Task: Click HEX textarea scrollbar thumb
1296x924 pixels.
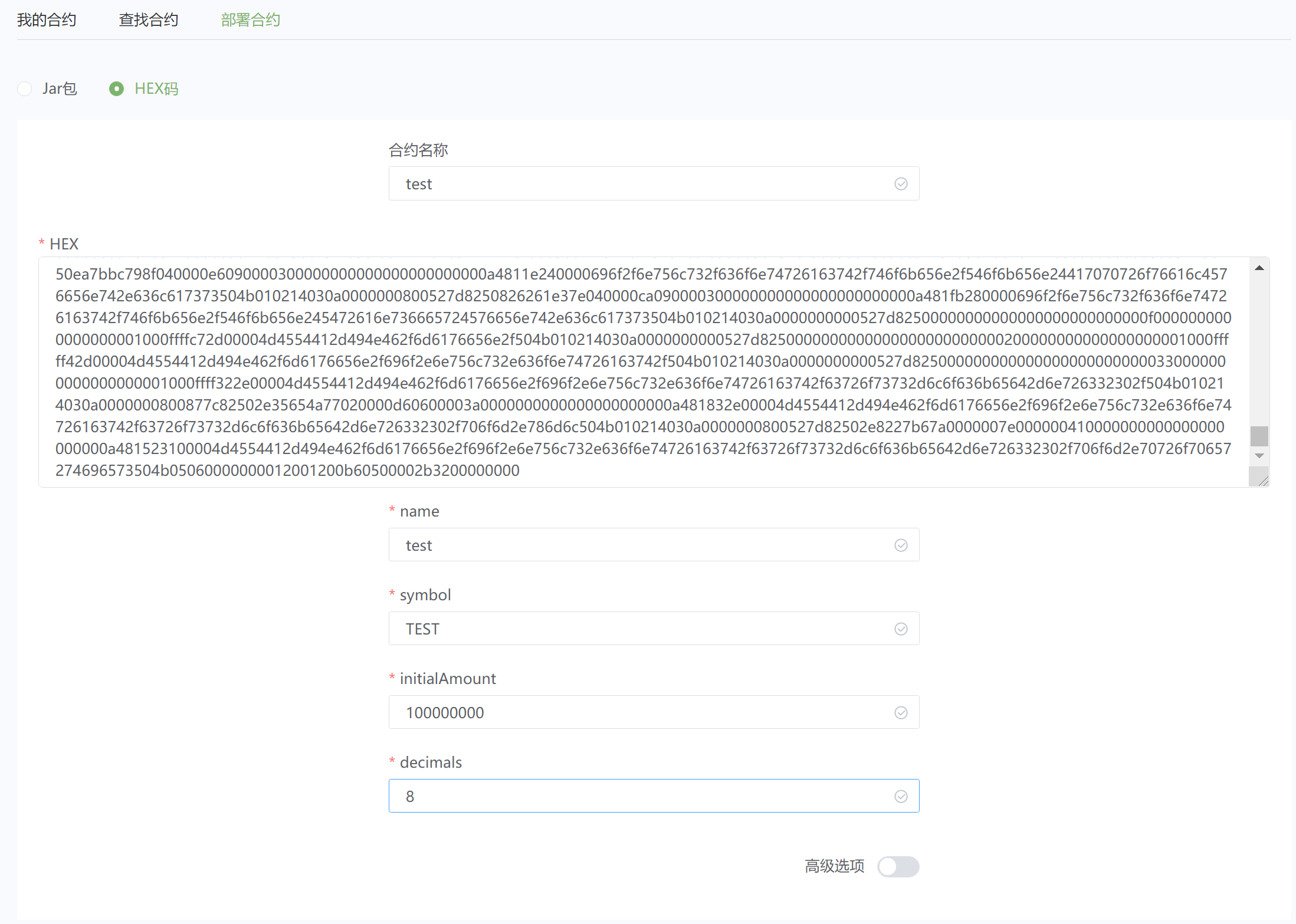Action: click(x=1259, y=436)
